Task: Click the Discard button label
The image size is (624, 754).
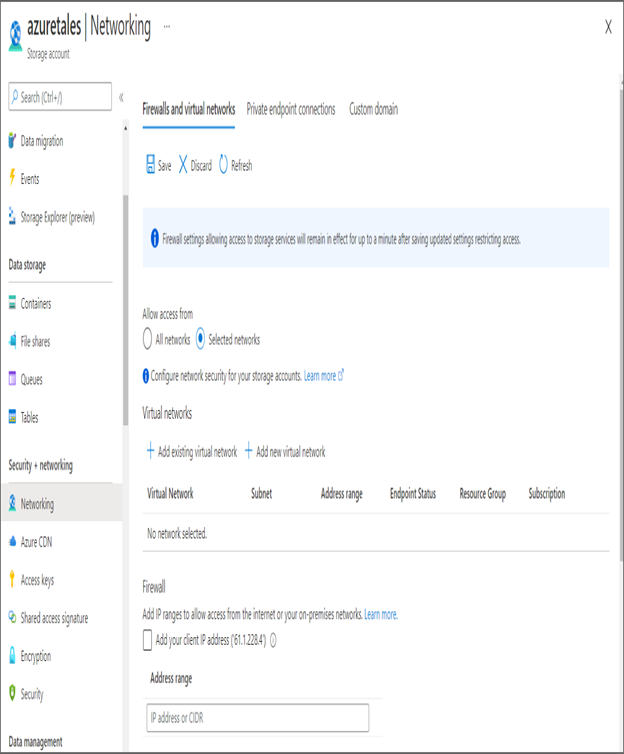Action: click(x=201, y=166)
